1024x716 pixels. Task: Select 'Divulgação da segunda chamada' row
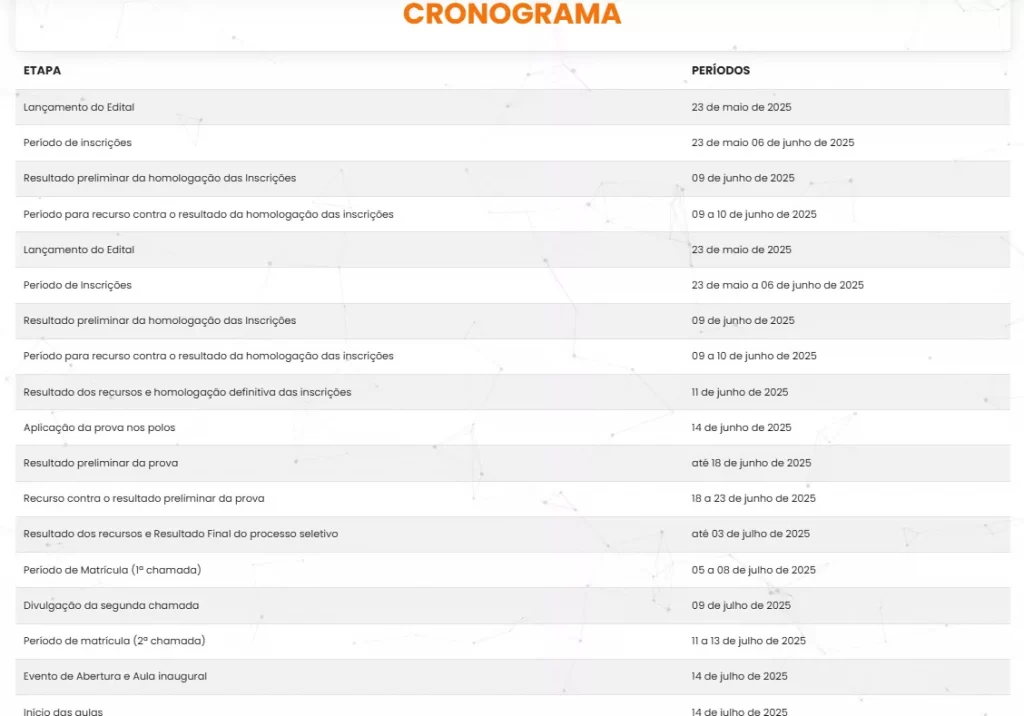(111, 605)
